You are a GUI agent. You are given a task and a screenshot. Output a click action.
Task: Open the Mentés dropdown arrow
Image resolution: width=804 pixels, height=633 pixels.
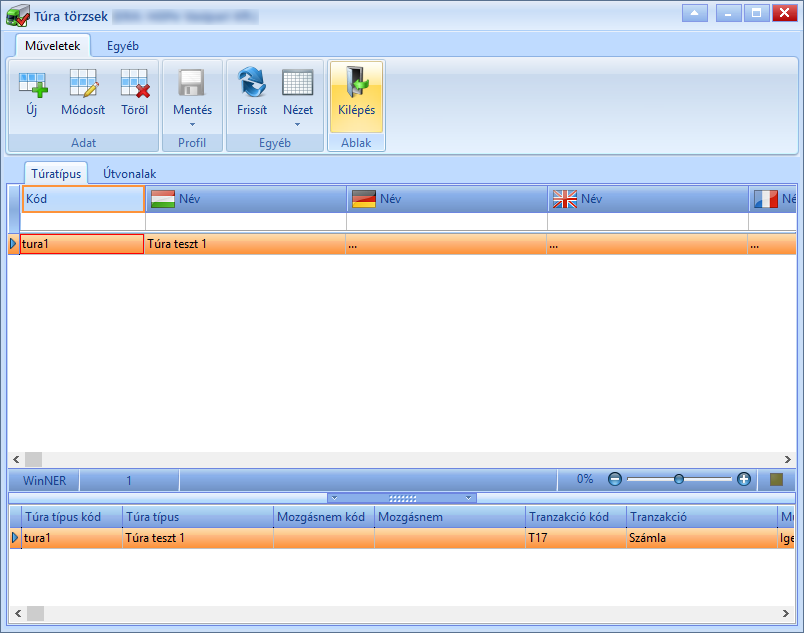[x=192, y=125]
